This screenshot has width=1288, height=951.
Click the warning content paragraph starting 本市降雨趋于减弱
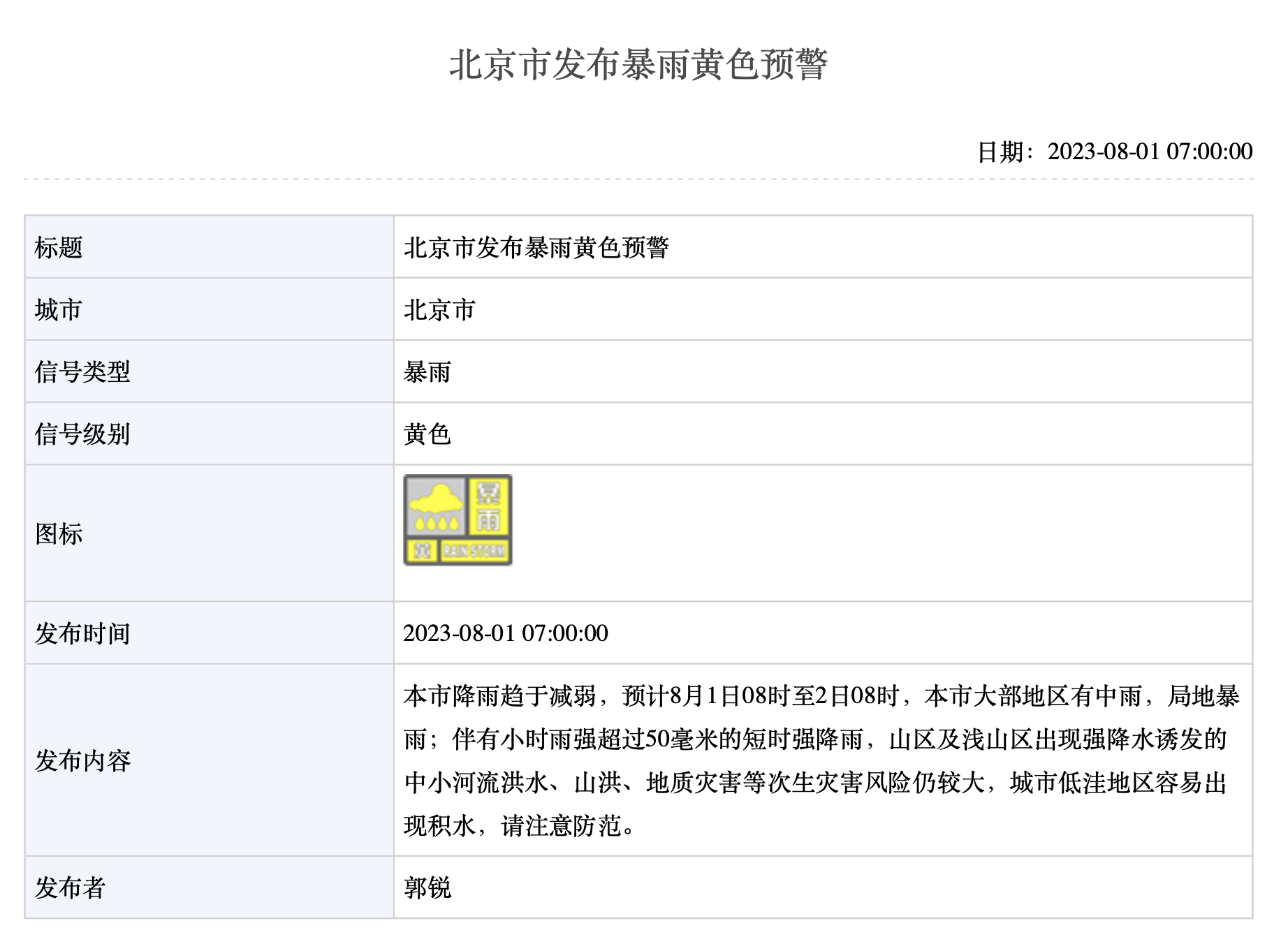821,761
